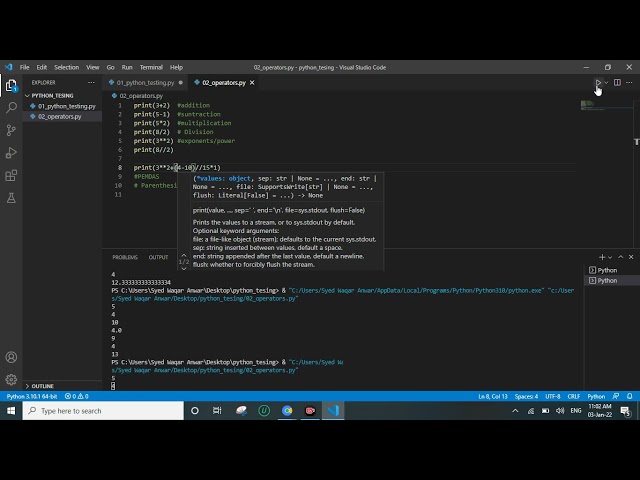Open Task View on taskbar
The height and width of the screenshot is (480, 640).
click(217, 411)
